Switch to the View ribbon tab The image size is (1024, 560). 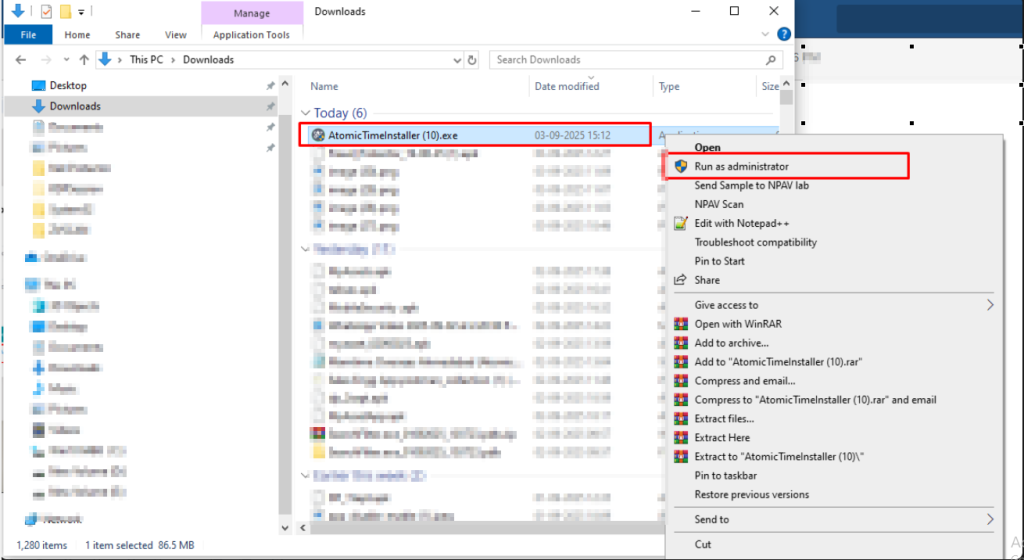pyautogui.click(x=175, y=35)
